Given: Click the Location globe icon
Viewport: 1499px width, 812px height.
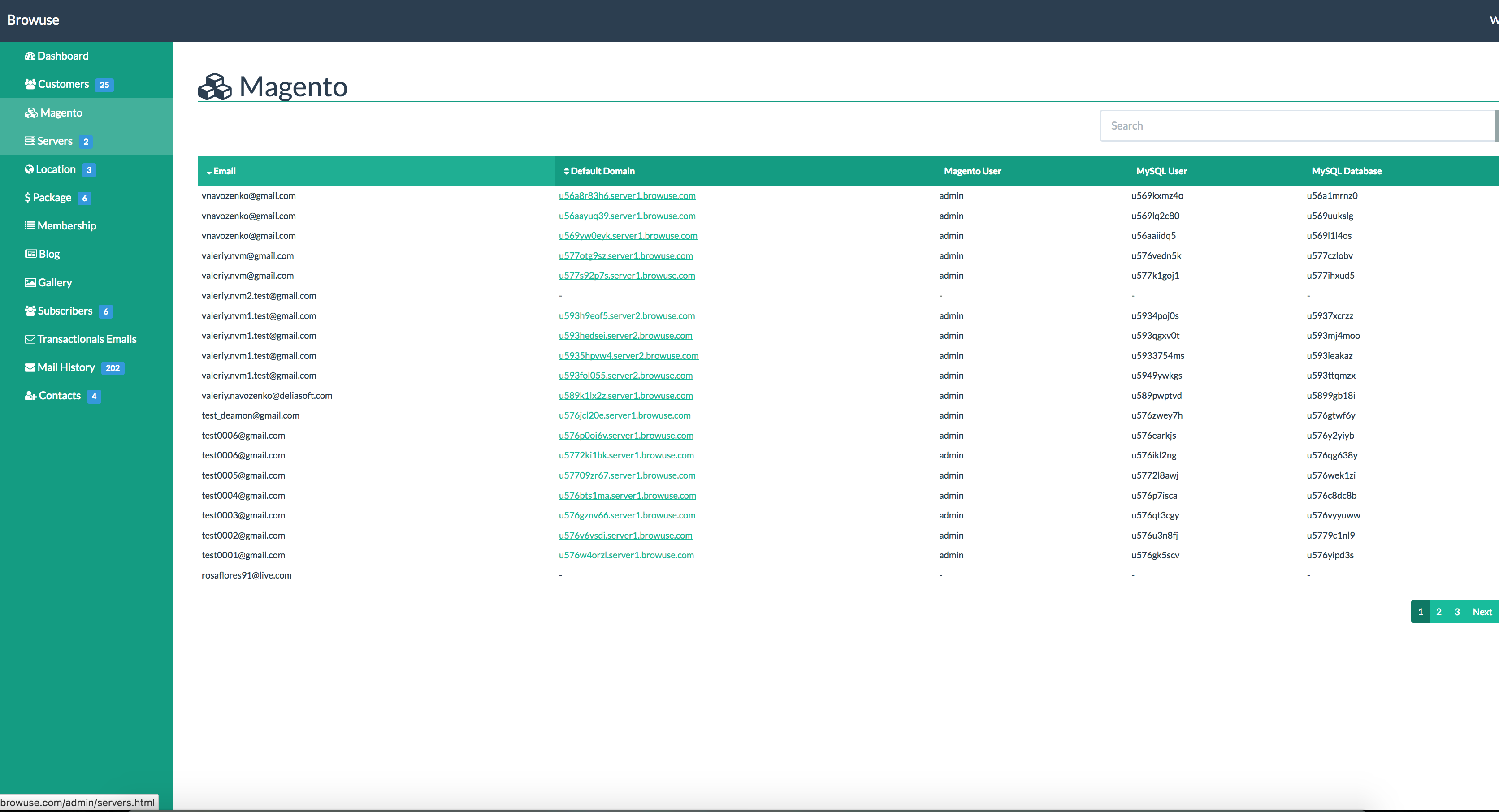Looking at the screenshot, I should tap(29, 169).
